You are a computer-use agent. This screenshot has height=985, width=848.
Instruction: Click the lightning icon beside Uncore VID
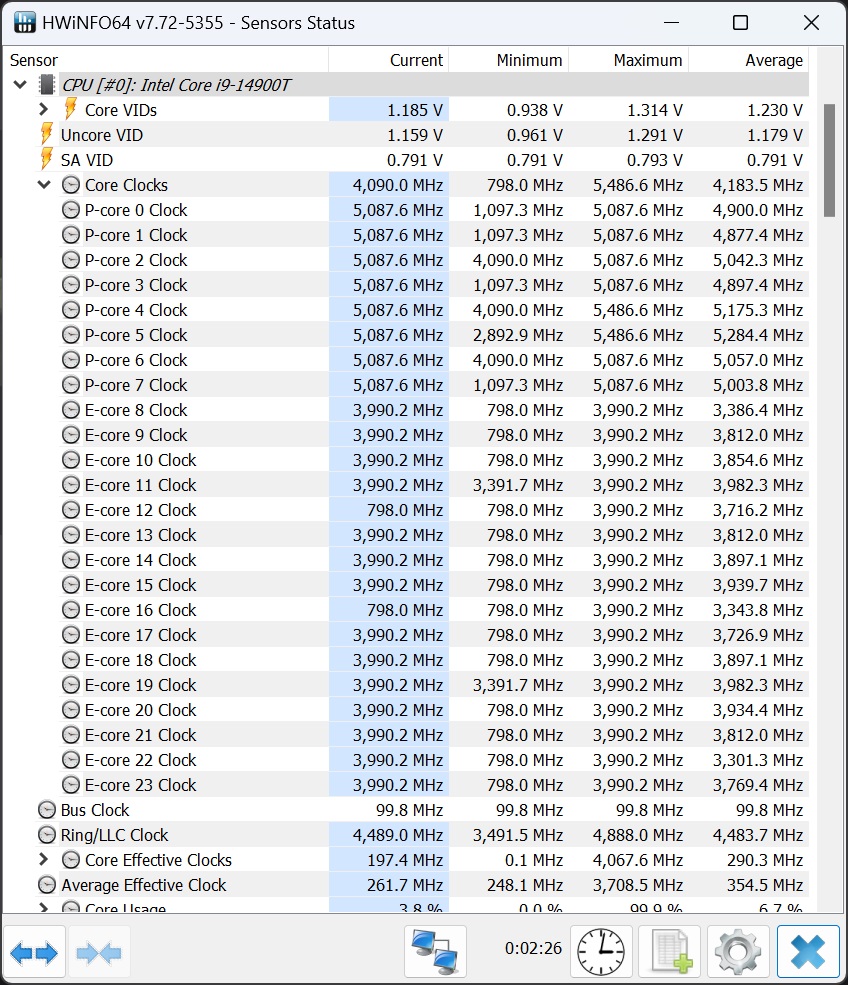coord(46,134)
